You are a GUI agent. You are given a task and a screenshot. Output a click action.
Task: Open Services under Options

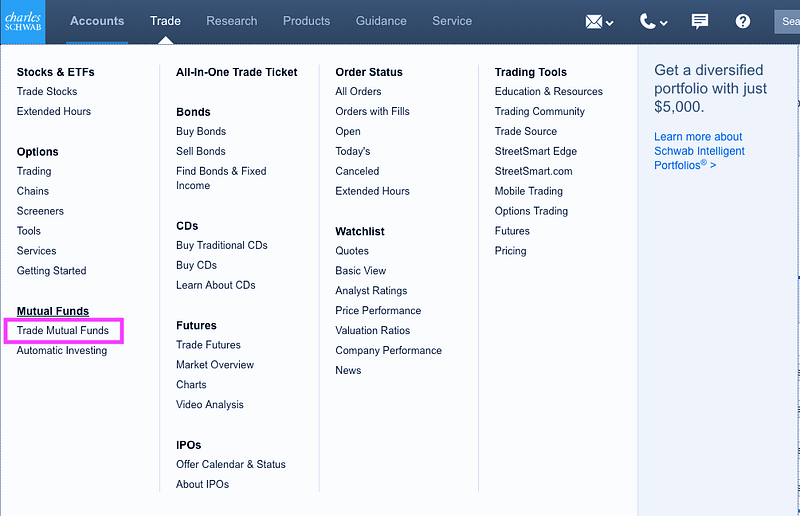[36, 251]
